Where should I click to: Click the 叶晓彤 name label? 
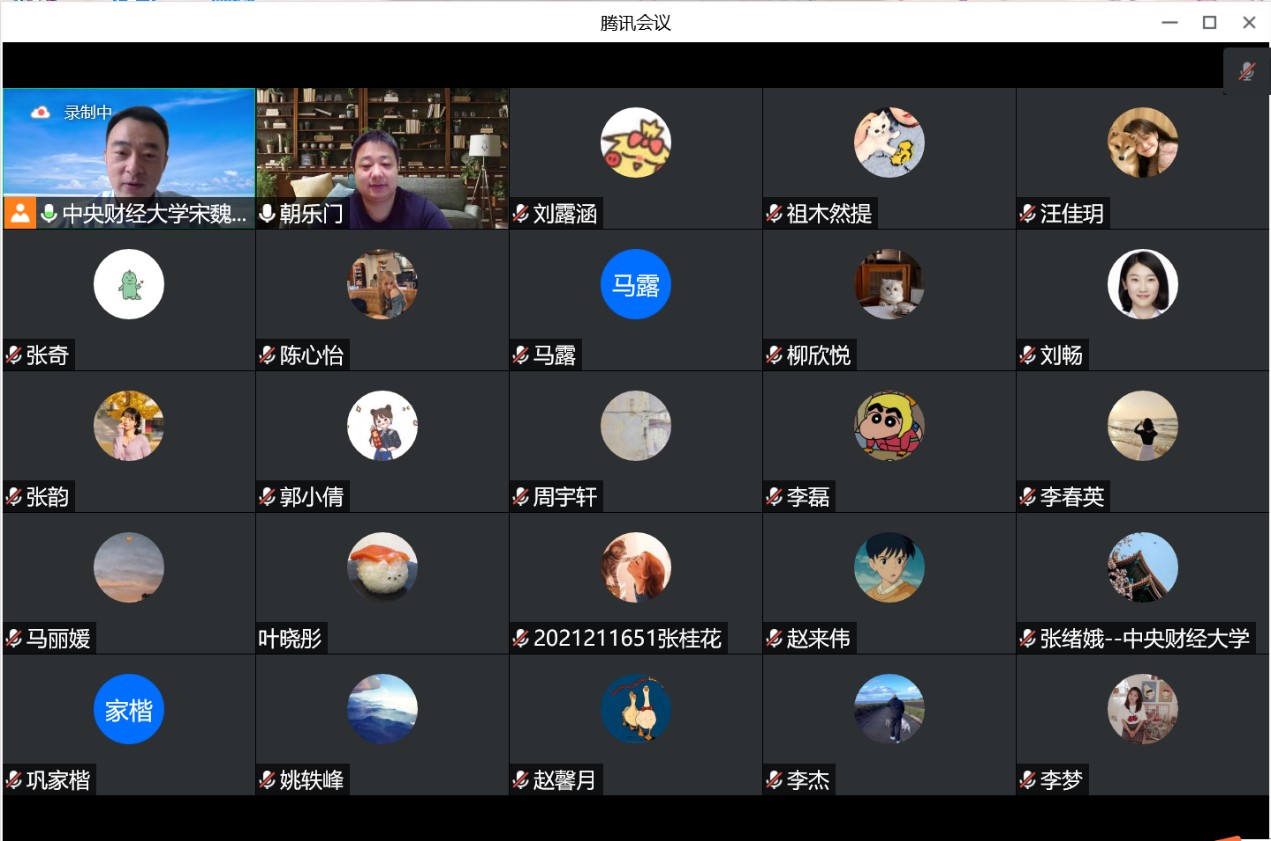(291, 638)
